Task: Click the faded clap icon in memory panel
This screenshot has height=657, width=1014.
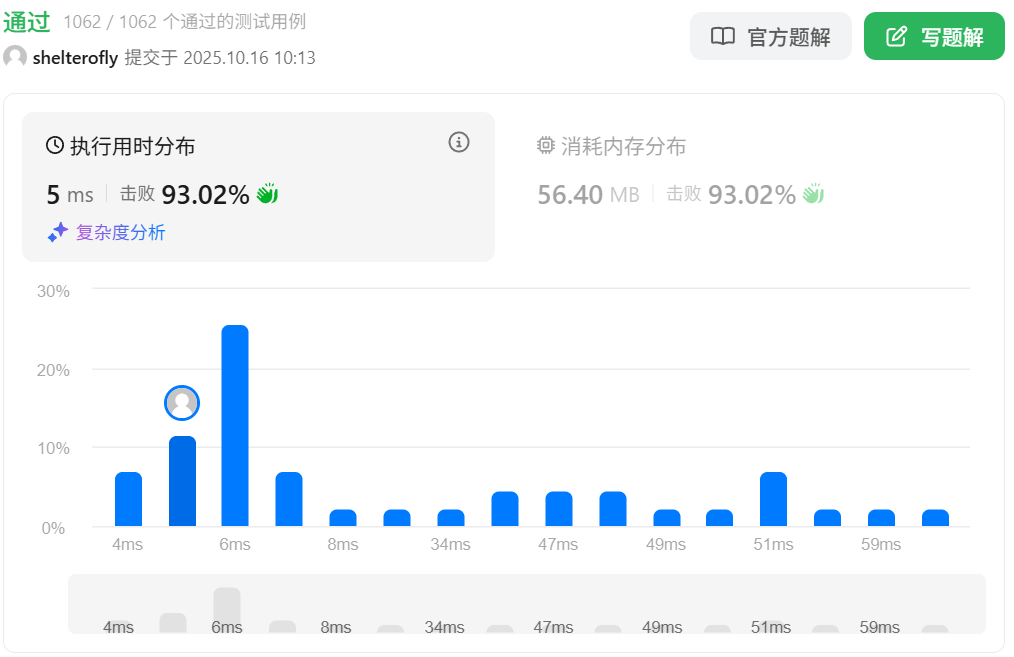Action: click(x=813, y=194)
